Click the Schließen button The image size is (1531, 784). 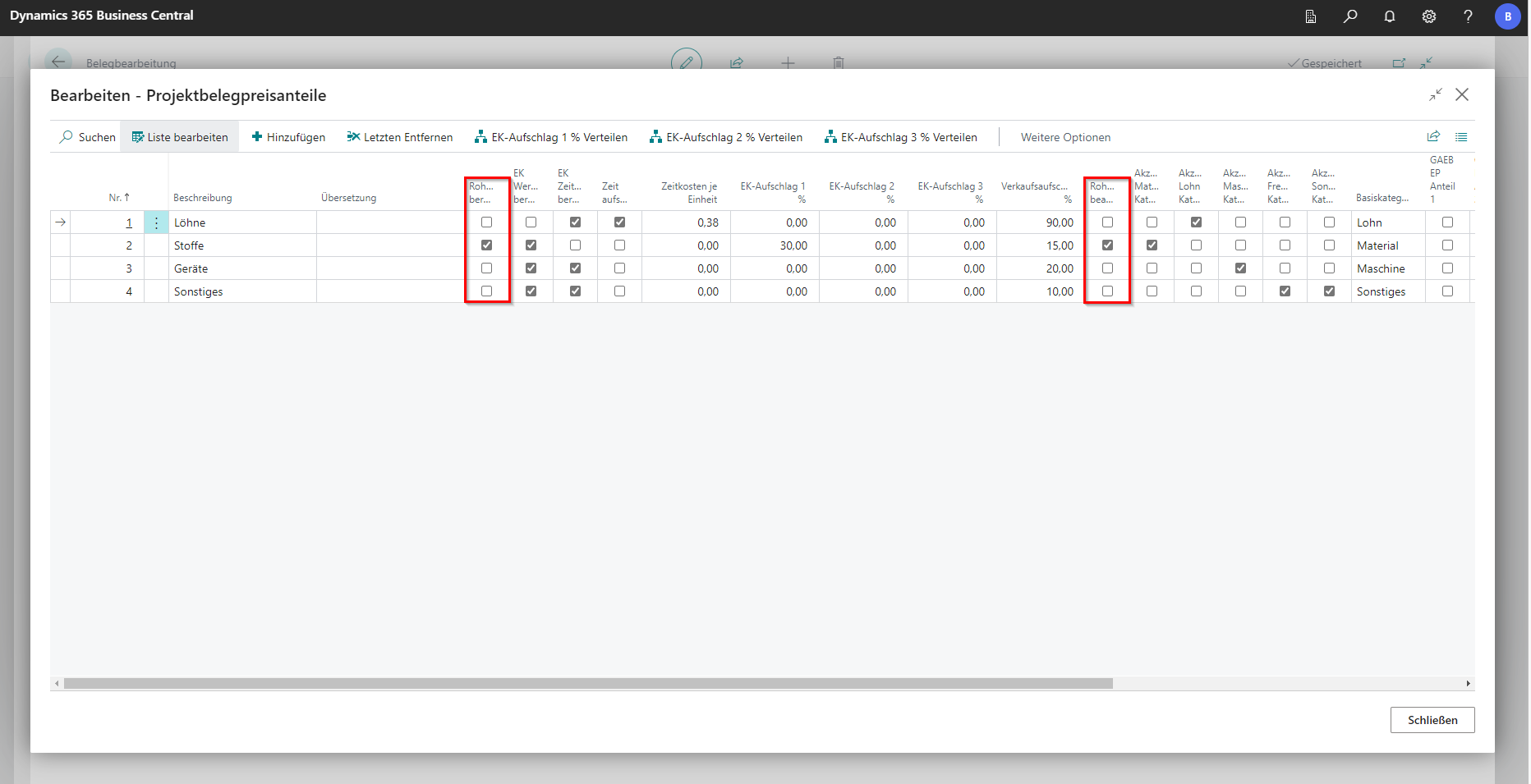pyautogui.click(x=1432, y=720)
